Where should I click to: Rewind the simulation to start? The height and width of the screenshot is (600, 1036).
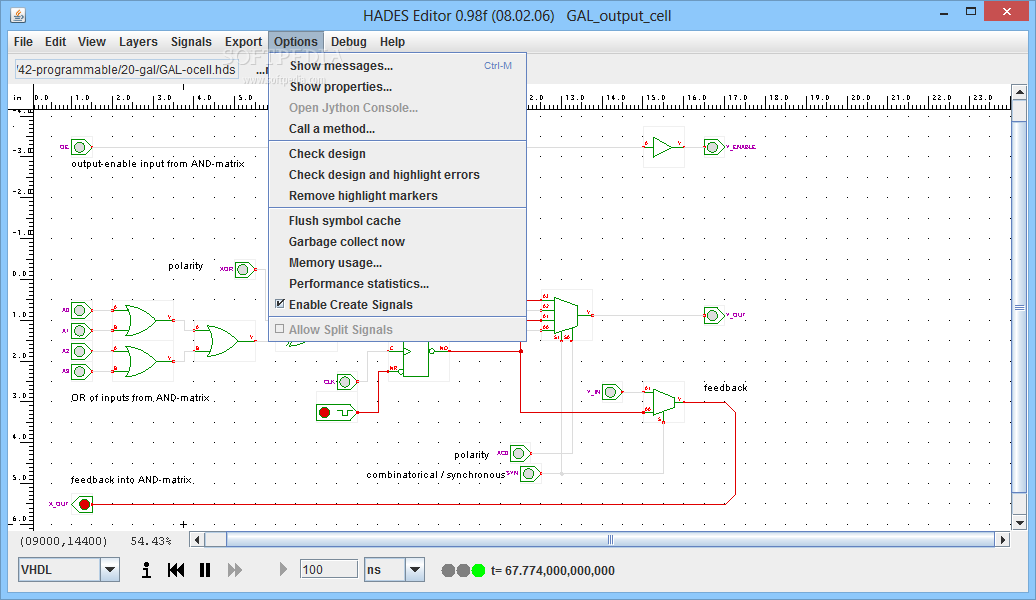[x=176, y=570]
